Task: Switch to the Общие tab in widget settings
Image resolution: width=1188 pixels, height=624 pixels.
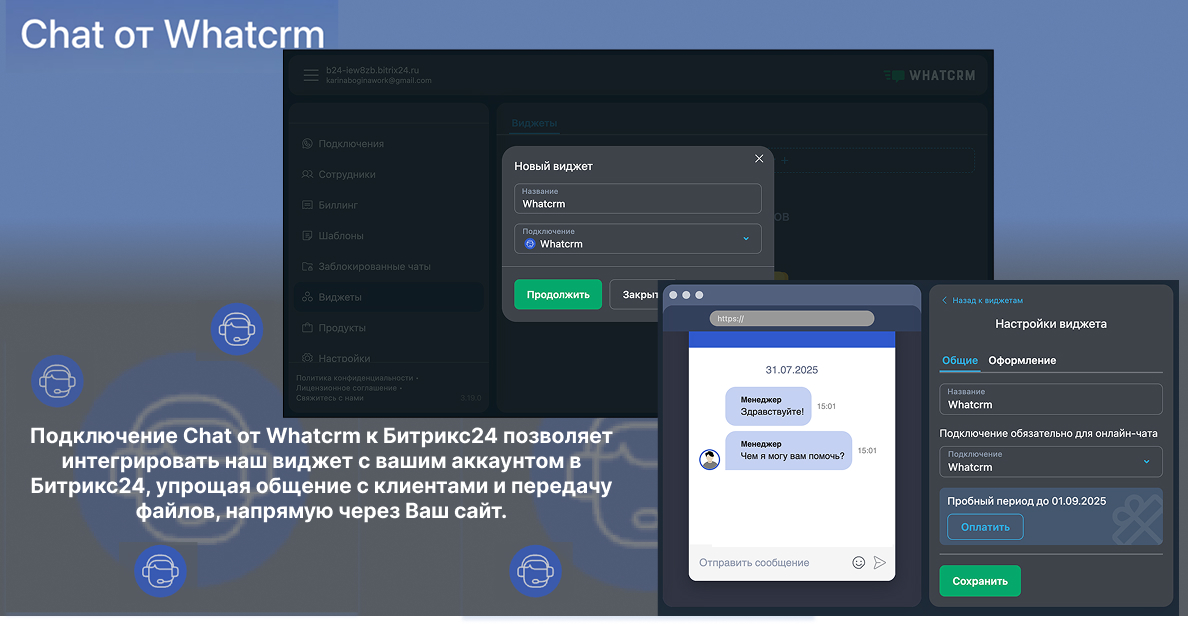Action: tap(959, 360)
